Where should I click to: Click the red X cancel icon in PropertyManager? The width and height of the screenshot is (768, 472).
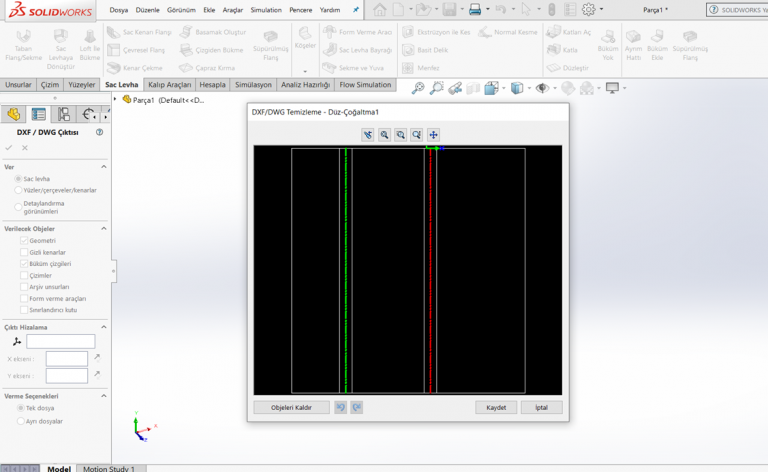point(25,148)
